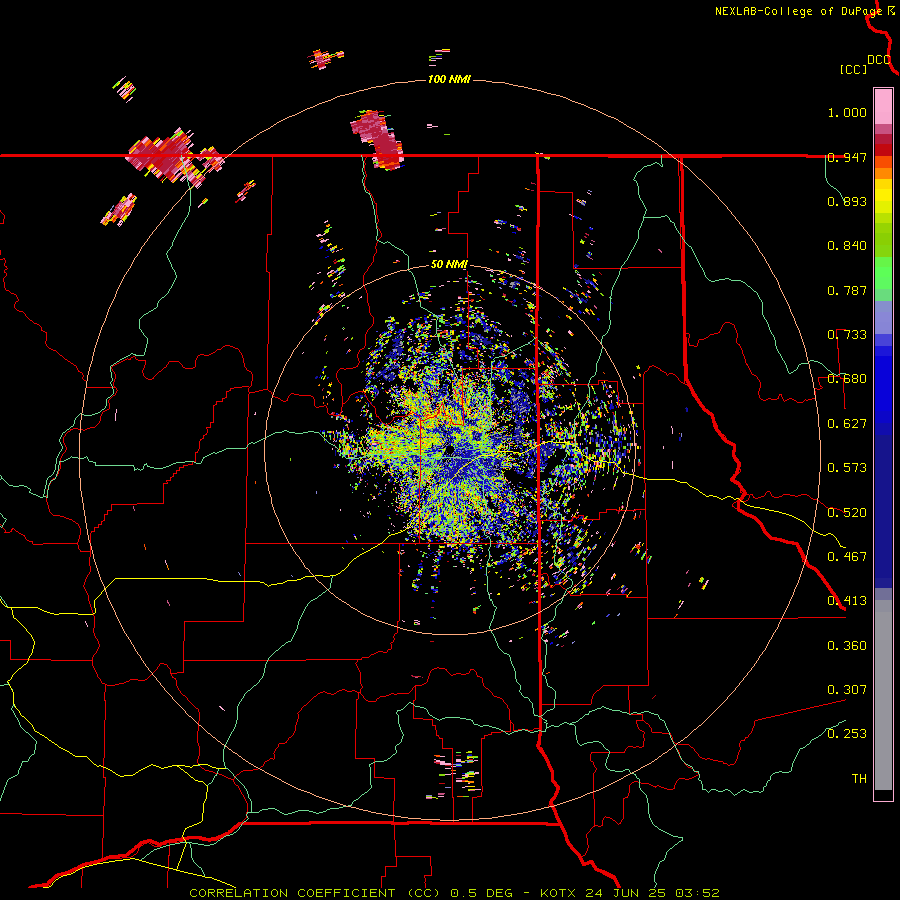Image resolution: width=900 pixels, height=900 pixels.
Task: Click the 0.840 color scale label
Action: click(x=847, y=246)
